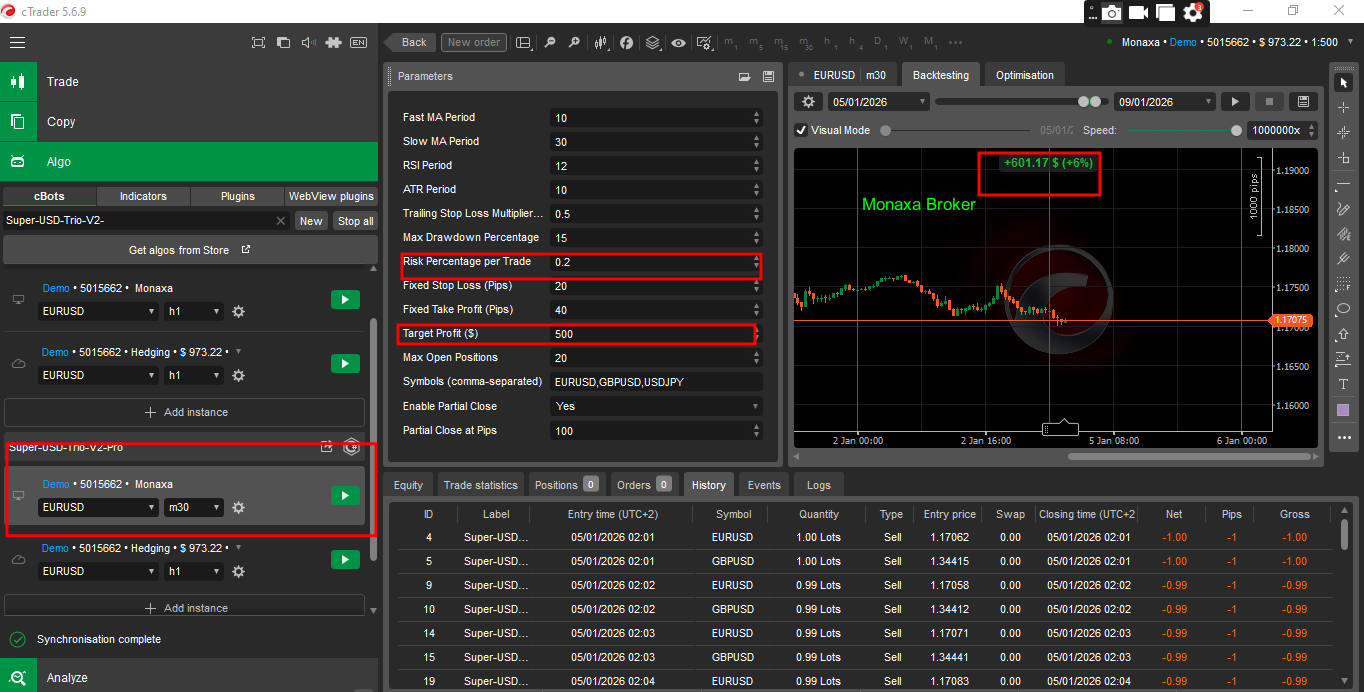Save backtesting results with floppy disk icon
This screenshot has width=1364, height=692.
pyautogui.click(x=1301, y=102)
